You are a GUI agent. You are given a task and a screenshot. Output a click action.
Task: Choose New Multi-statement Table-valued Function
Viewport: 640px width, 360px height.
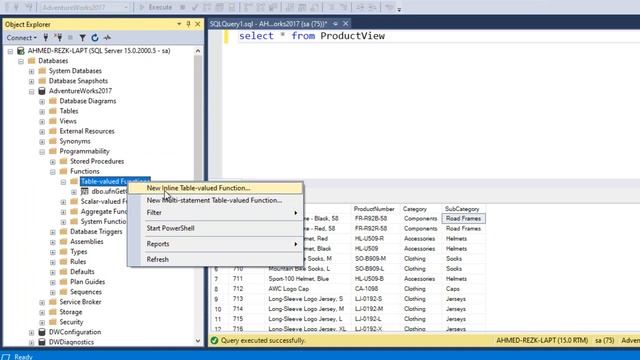tap(216, 200)
